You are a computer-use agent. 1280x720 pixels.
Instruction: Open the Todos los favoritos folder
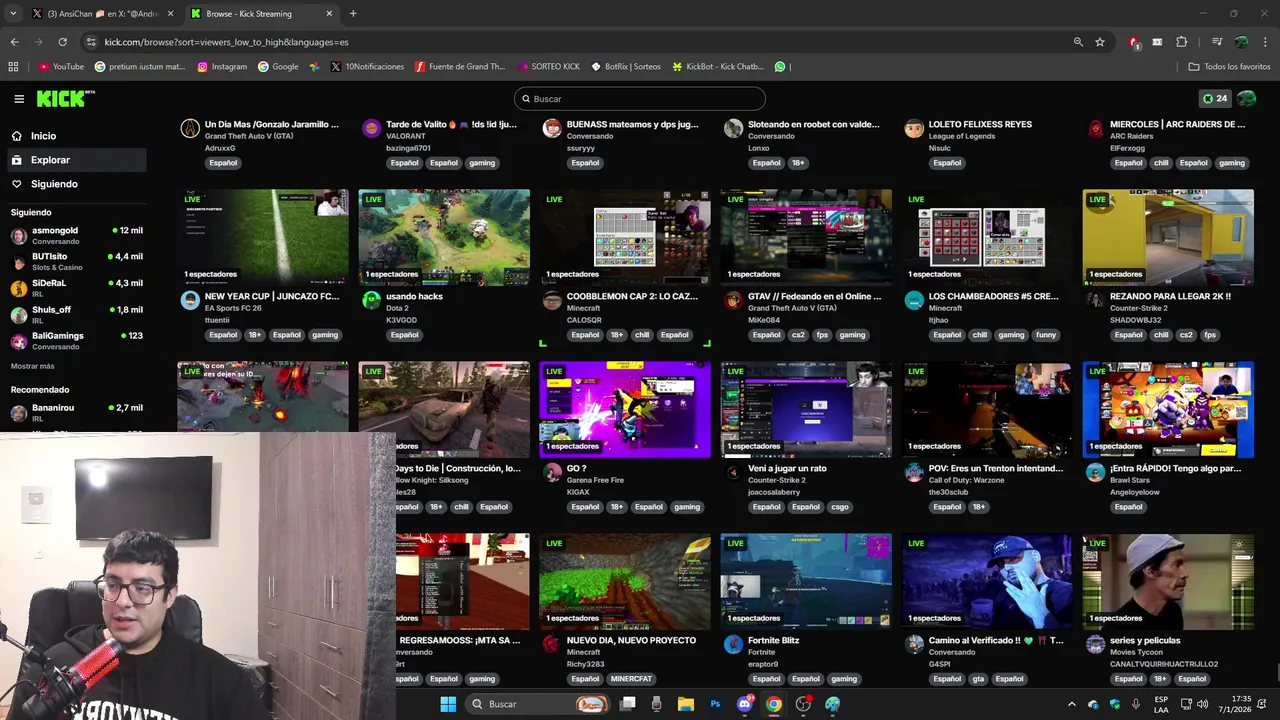point(1229,67)
